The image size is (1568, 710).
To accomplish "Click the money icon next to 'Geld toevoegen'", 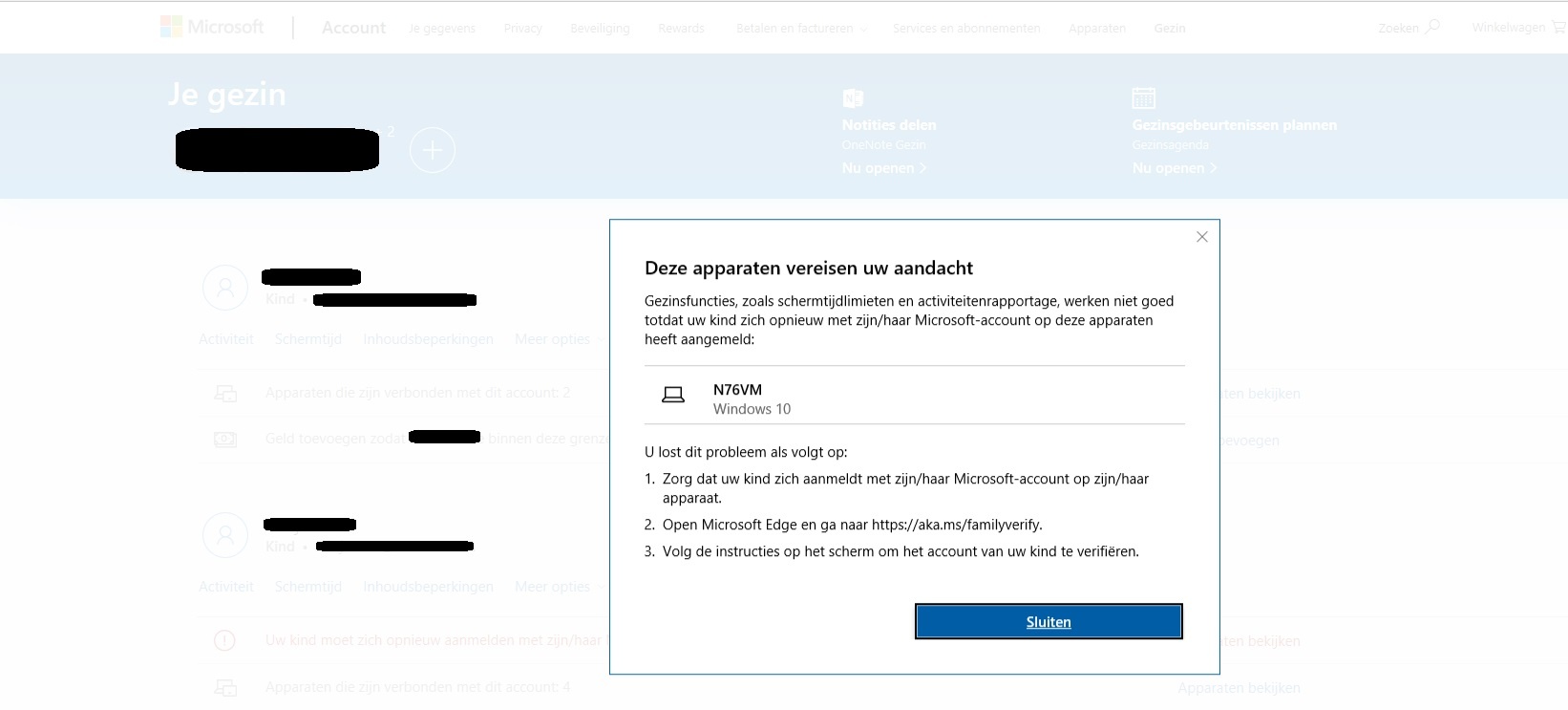I will tap(225, 440).
